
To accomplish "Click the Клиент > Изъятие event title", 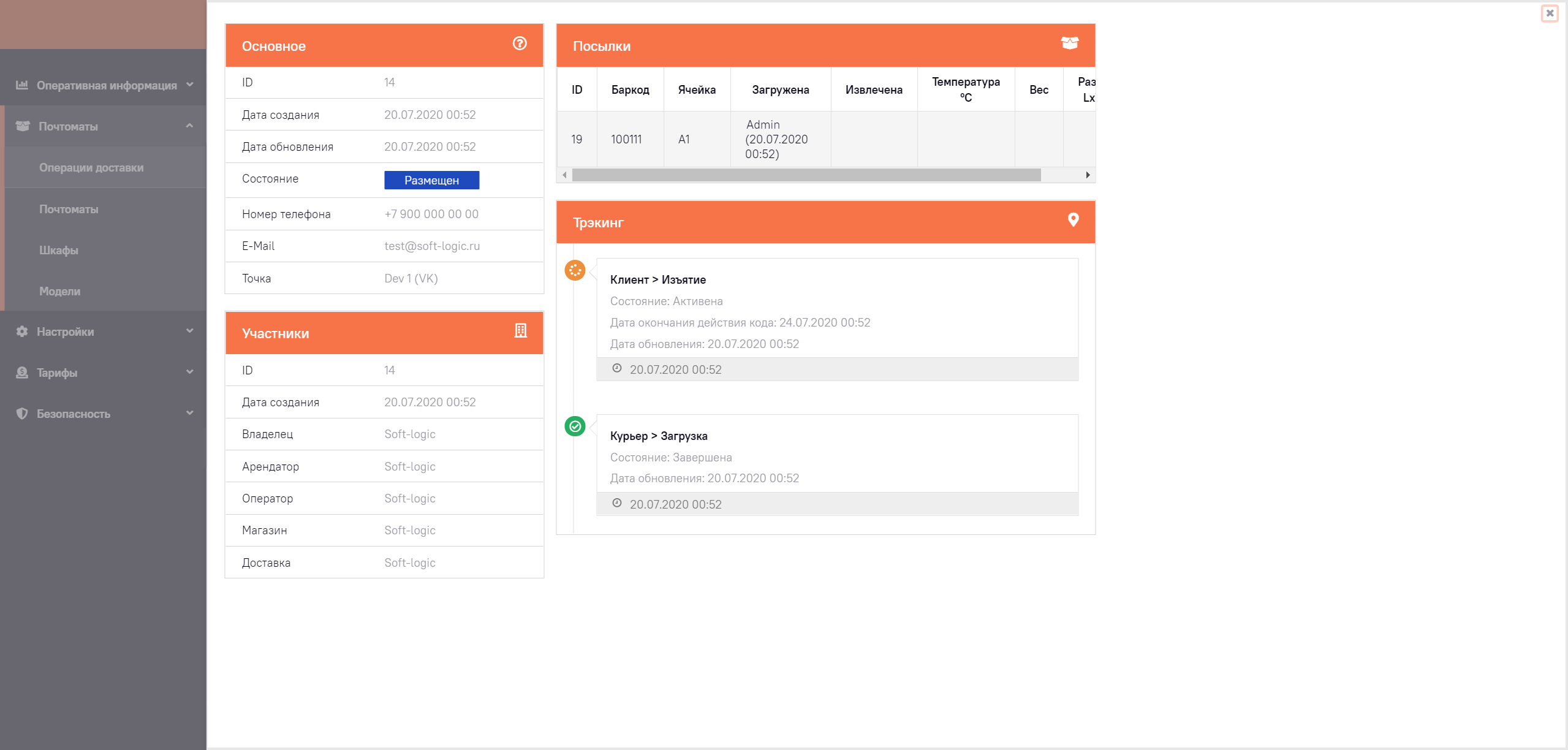I will click(x=657, y=279).
